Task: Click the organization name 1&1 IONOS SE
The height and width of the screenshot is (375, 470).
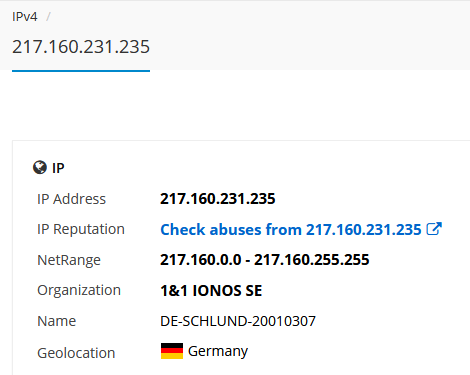Action: (211, 290)
